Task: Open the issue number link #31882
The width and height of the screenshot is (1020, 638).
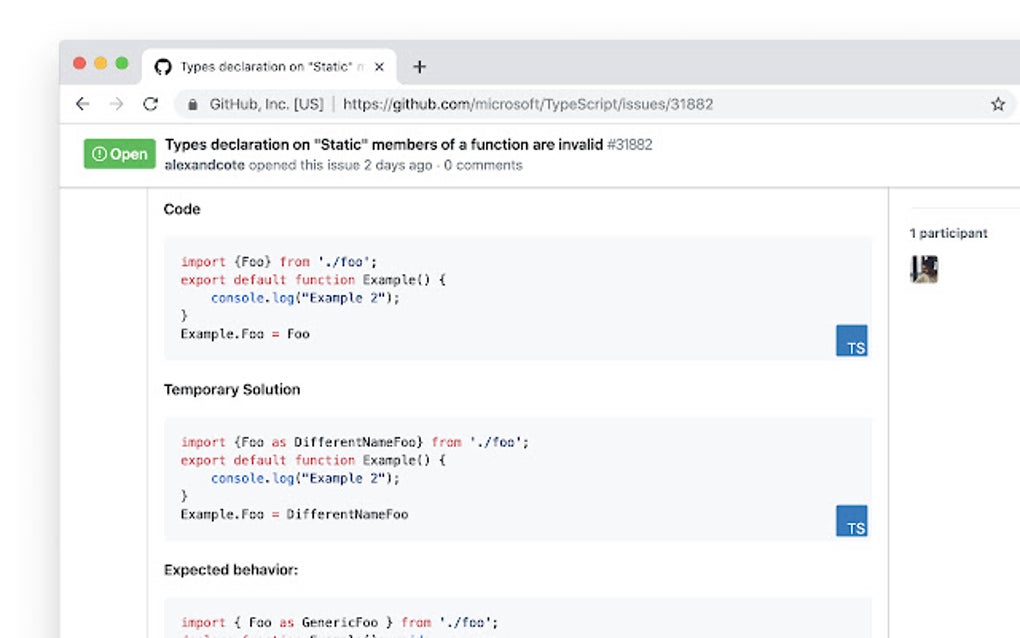Action: click(x=630, y=144)
